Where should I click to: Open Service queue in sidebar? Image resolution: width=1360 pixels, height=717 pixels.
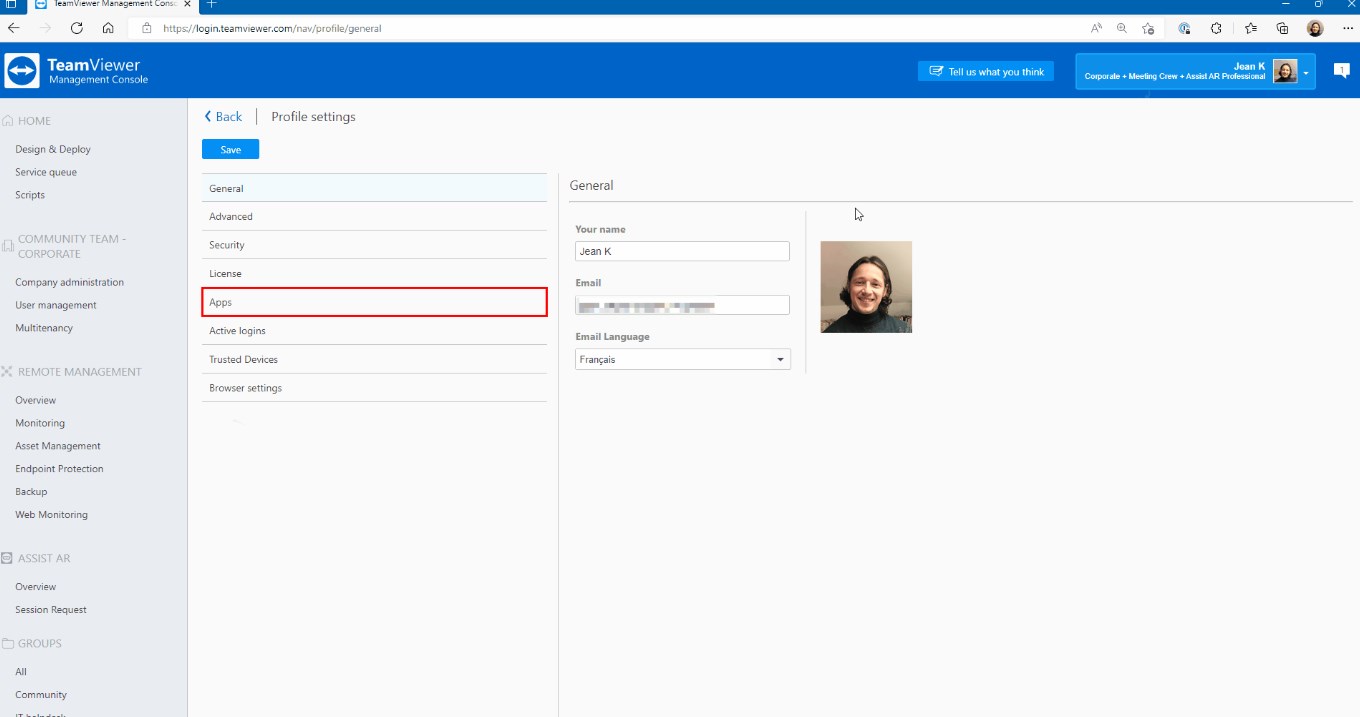tap(46, 172)
